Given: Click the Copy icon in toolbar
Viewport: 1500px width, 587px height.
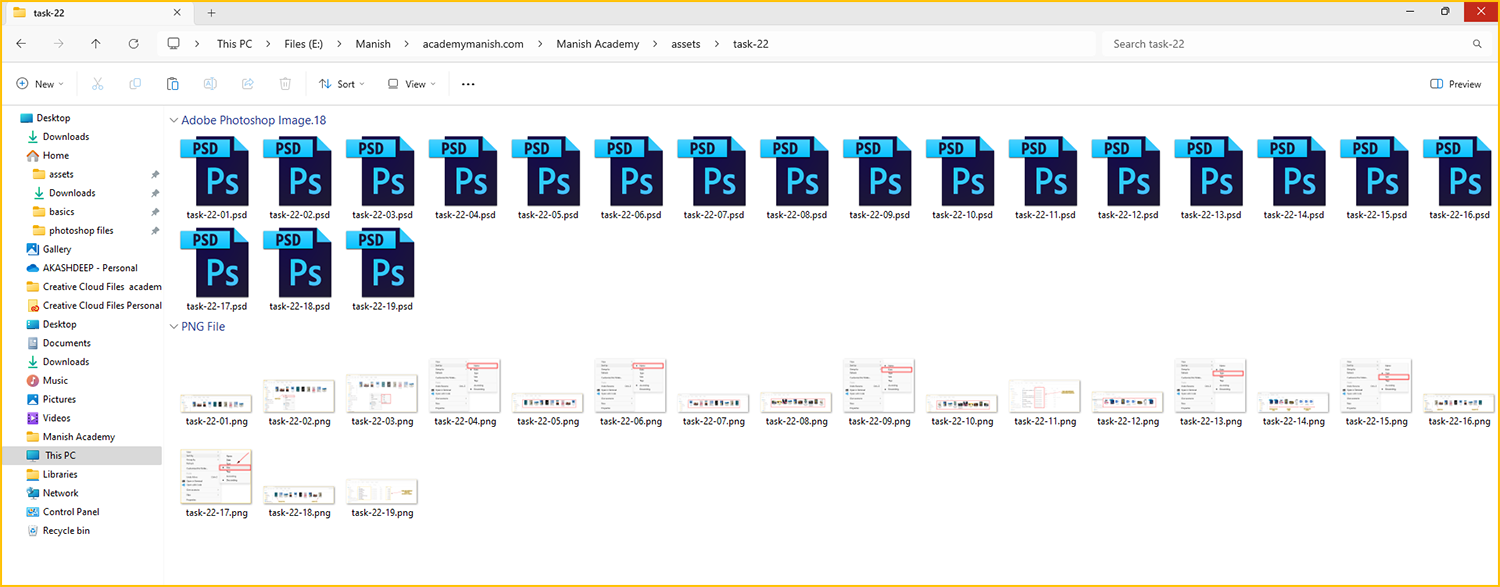Looking at the screenshot, I should (135, 84).
